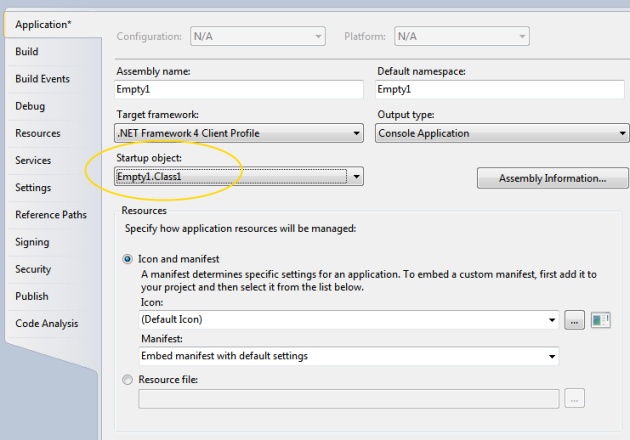Select Icon and manifest radio option
This screenshot has width=630, height=440.
127,259
